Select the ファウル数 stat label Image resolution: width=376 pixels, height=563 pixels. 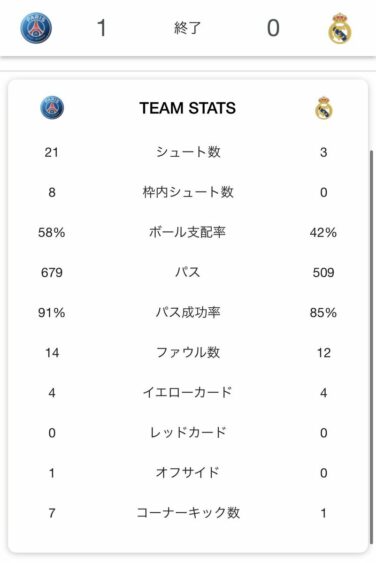click(x=188, y=352)
